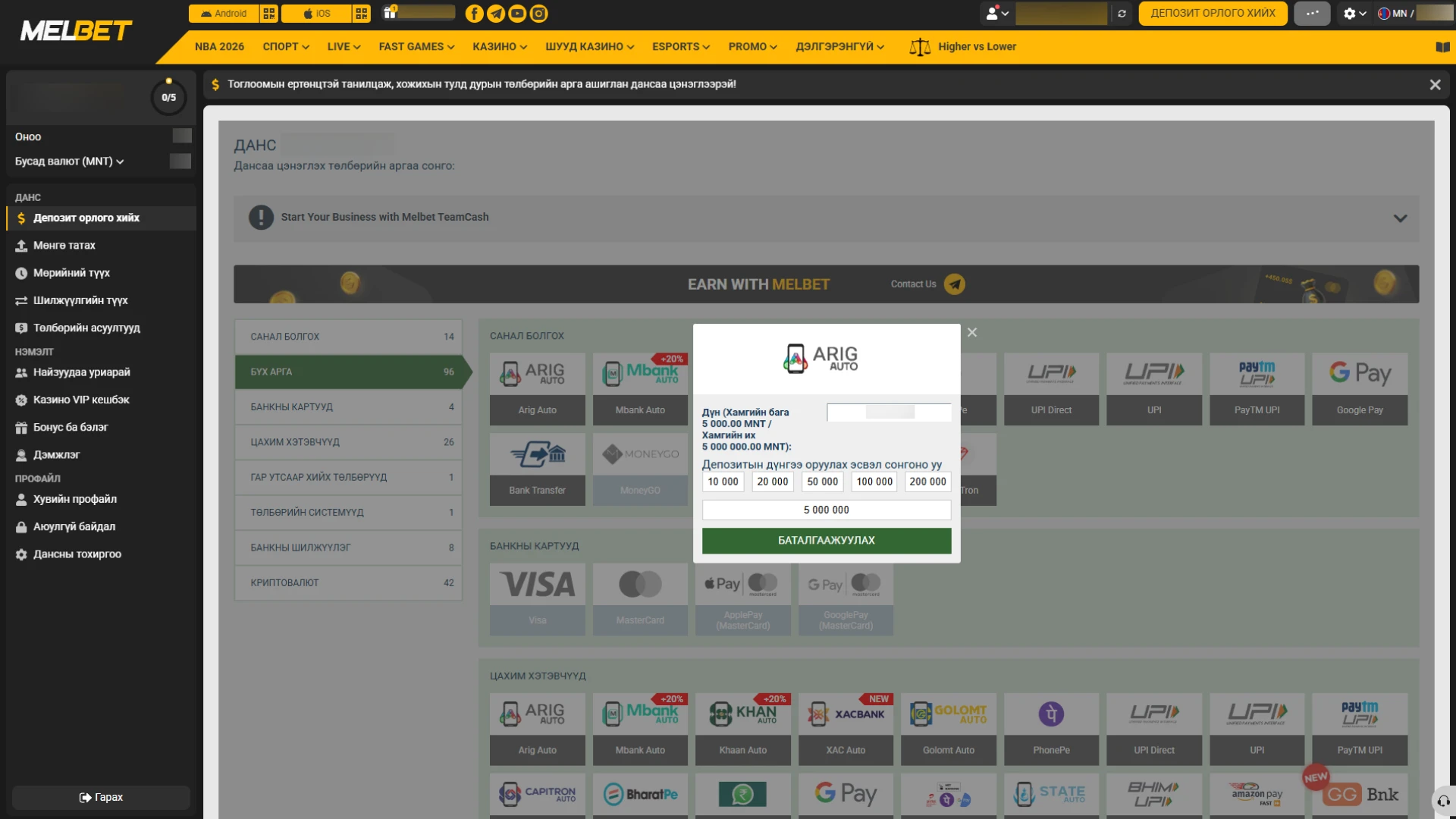Select Amazon Pay payment tile
This screenshot has height=819, width=1456.
click(1257, 795)
